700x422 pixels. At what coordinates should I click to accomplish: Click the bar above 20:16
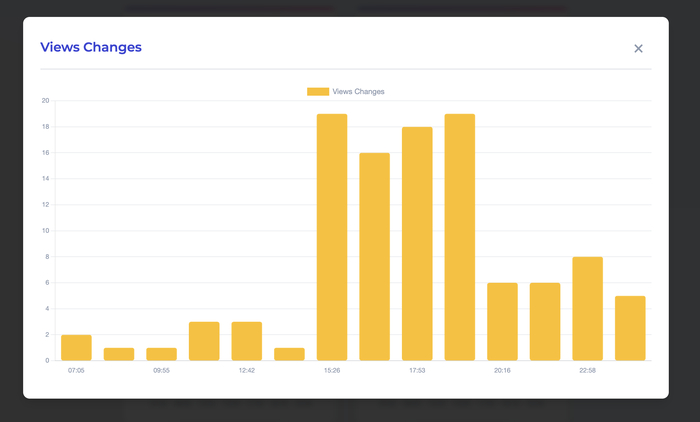(x=502, y=322)
